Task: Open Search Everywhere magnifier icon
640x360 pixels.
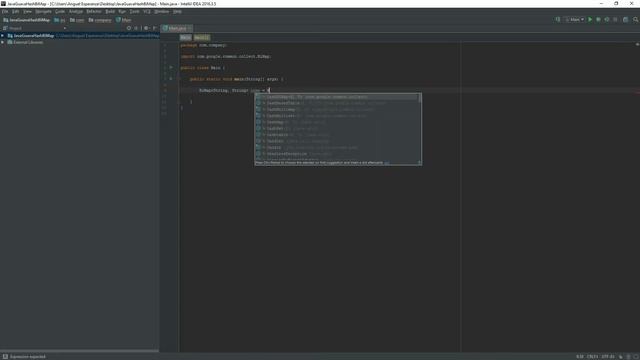Action: [636, 20]
